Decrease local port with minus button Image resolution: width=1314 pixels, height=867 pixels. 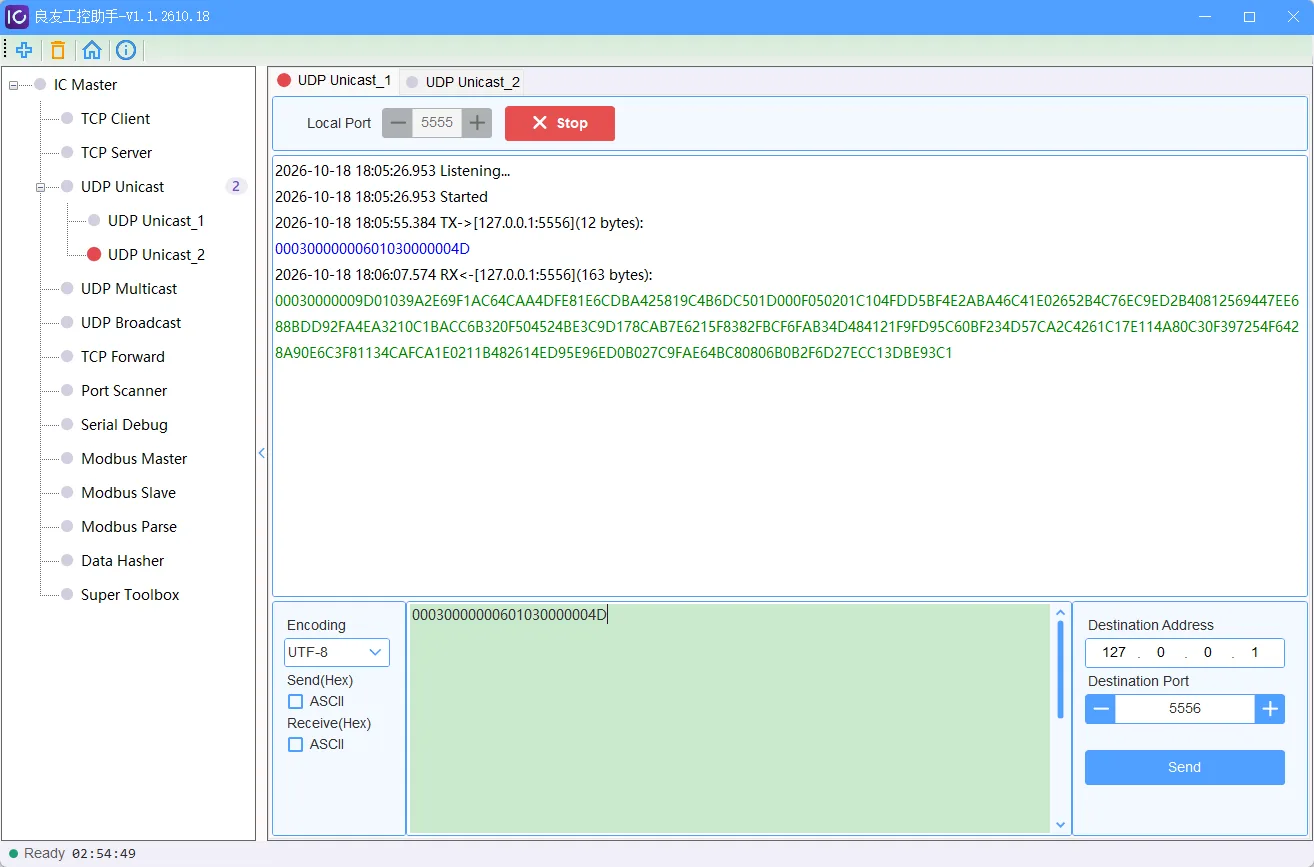[x=398, y=123]
